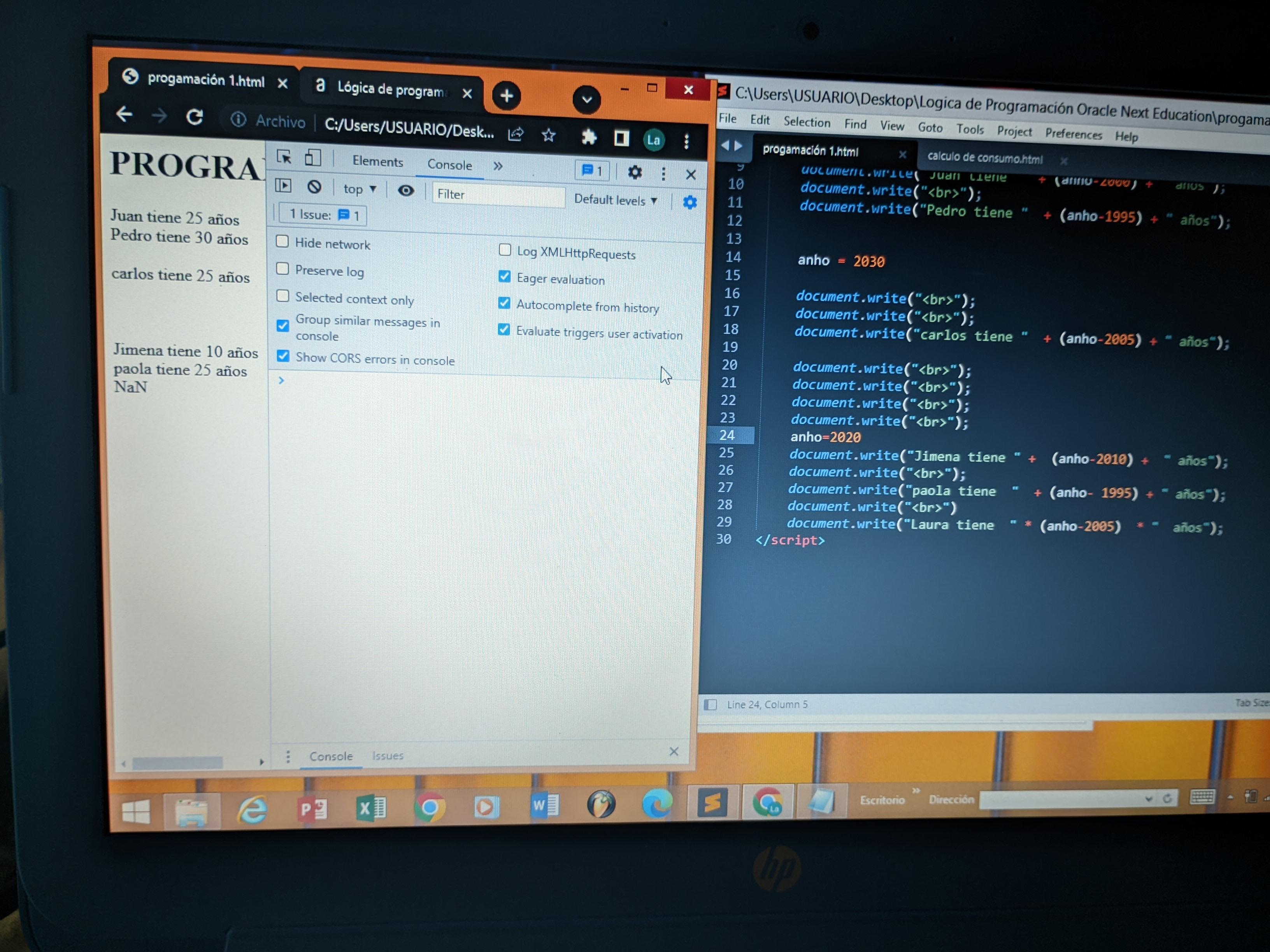The width and height of the screenshot is (1270, 952).
Task: Bookmark the page with star icon
Action: pyautogui.click(x=548, y=135)
